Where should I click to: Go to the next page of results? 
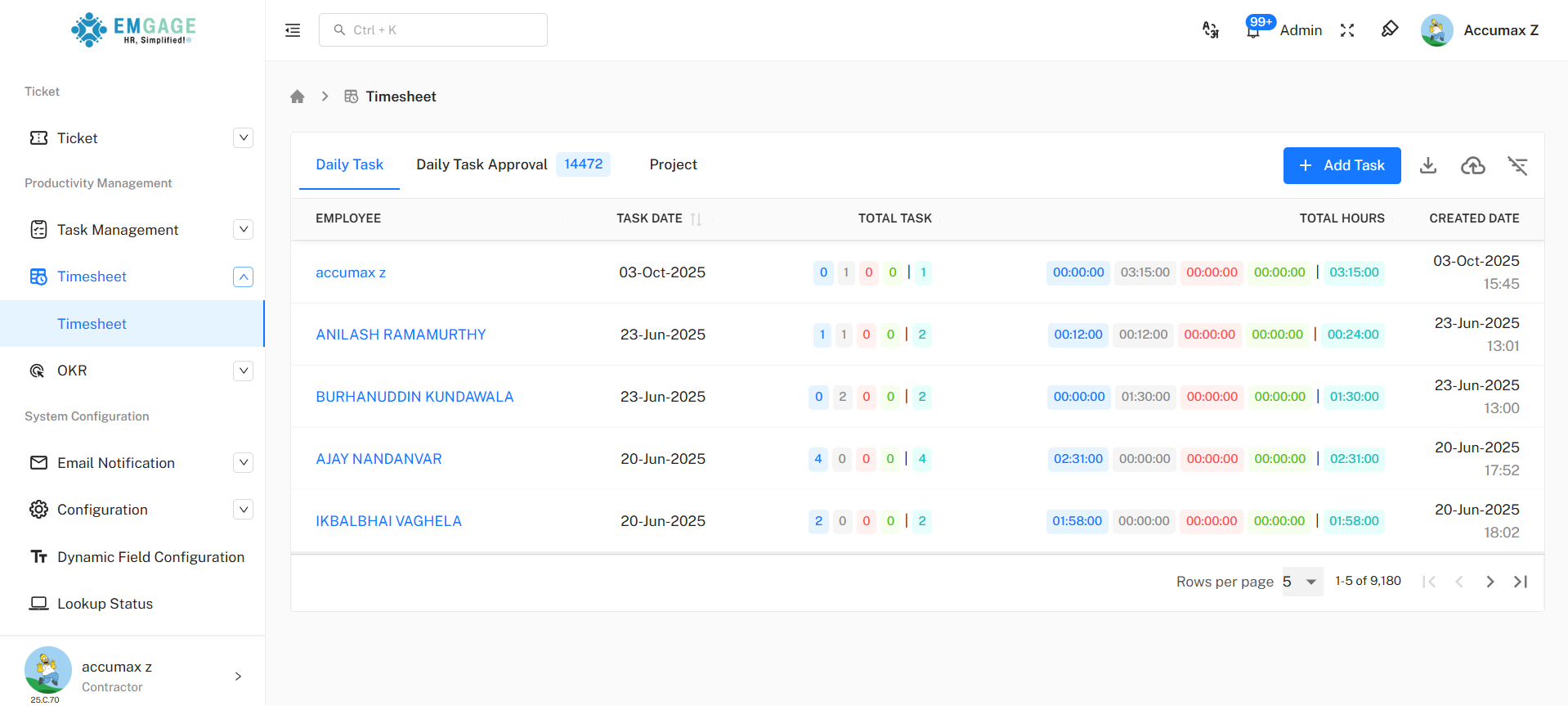pos(1490,582)
